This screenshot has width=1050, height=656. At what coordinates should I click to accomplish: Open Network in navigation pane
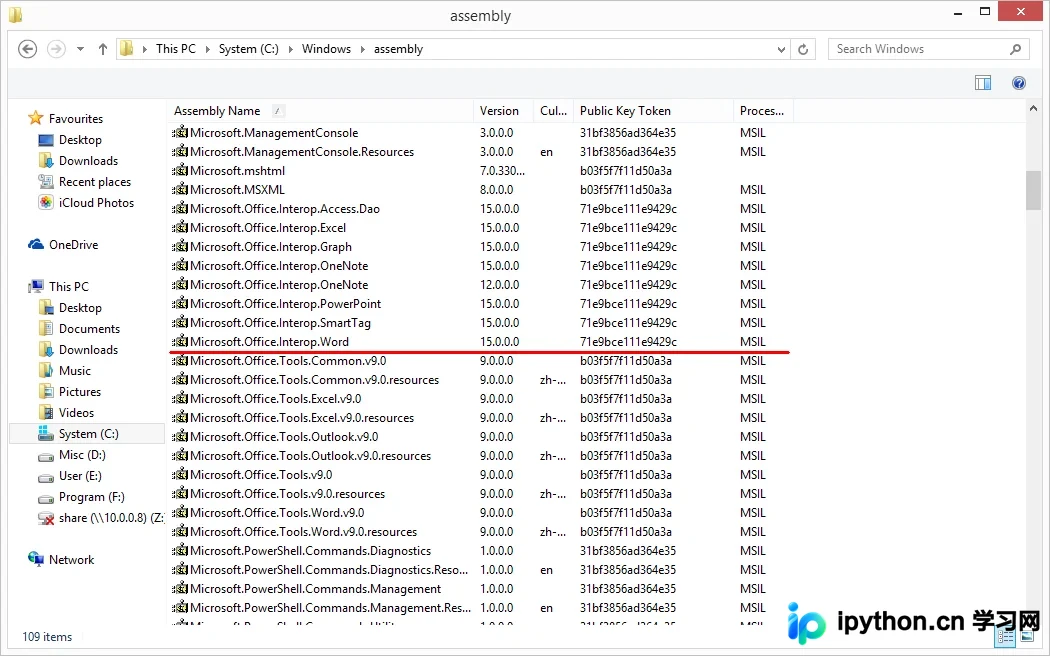pyautogui.click(x=71, y=560)
